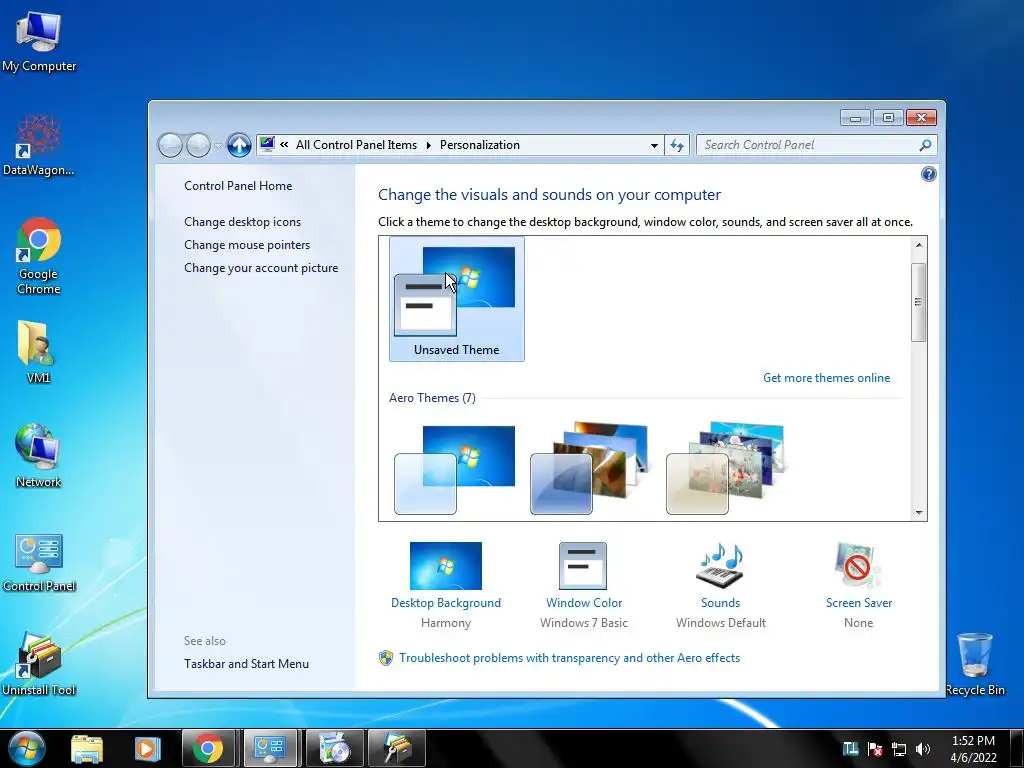The image size is (1024, 768).
Task: Launch Uninstall Tool desktop shortcut
Action: click(39, 663)
